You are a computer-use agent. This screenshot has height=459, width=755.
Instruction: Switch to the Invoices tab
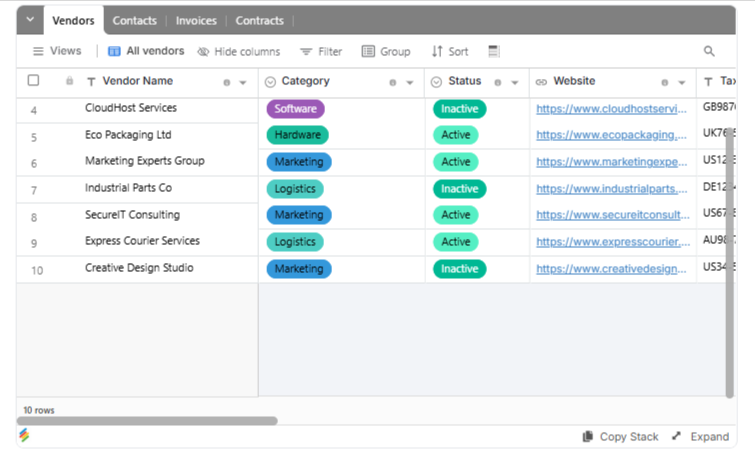[196, 21]
